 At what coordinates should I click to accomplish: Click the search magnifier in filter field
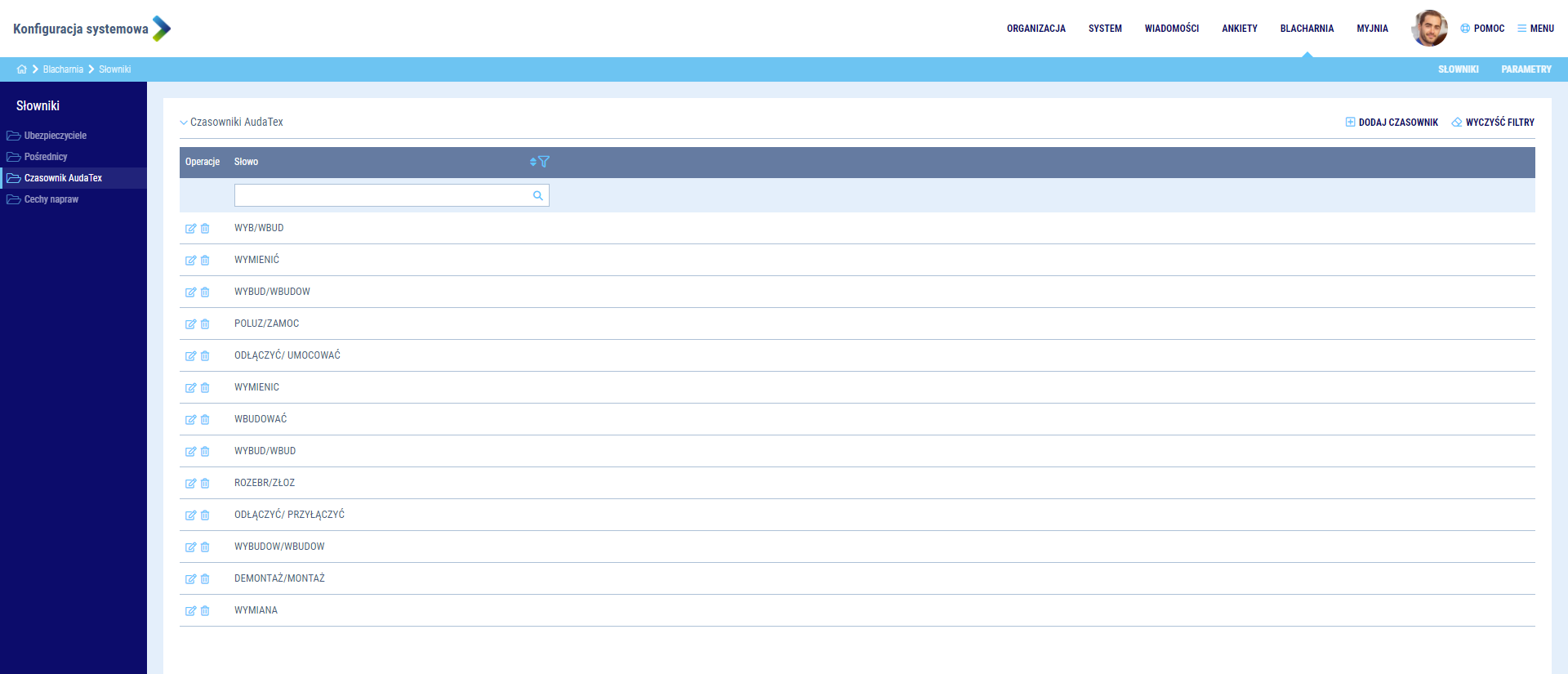coord(538,195)
